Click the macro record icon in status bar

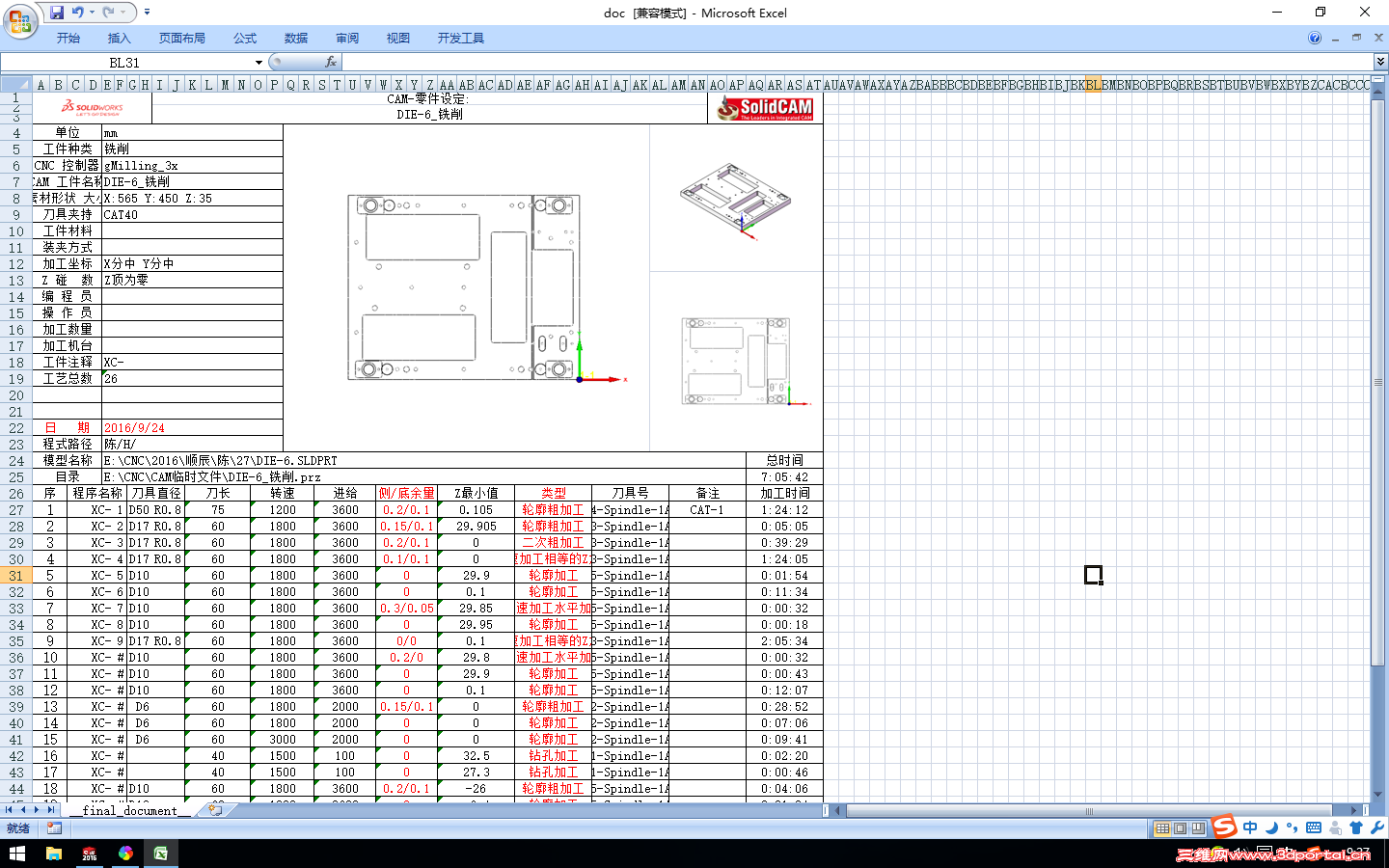(54, 828)
